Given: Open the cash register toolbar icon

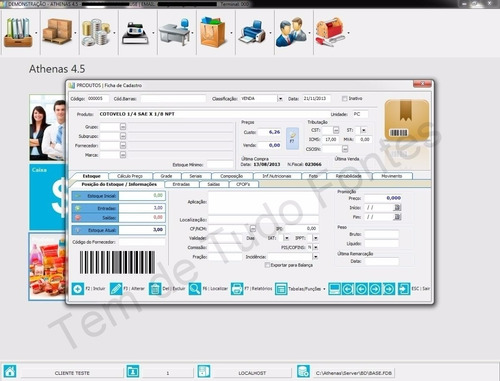Looking at the screenshot, I should 135,33.
